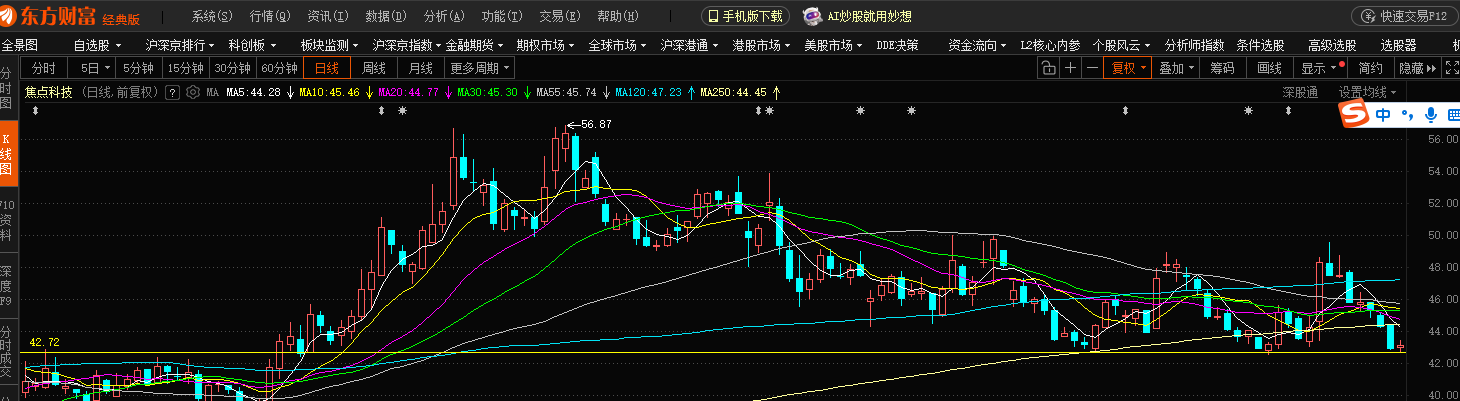Click the fullscreen expand icon

coord(1450,68)
